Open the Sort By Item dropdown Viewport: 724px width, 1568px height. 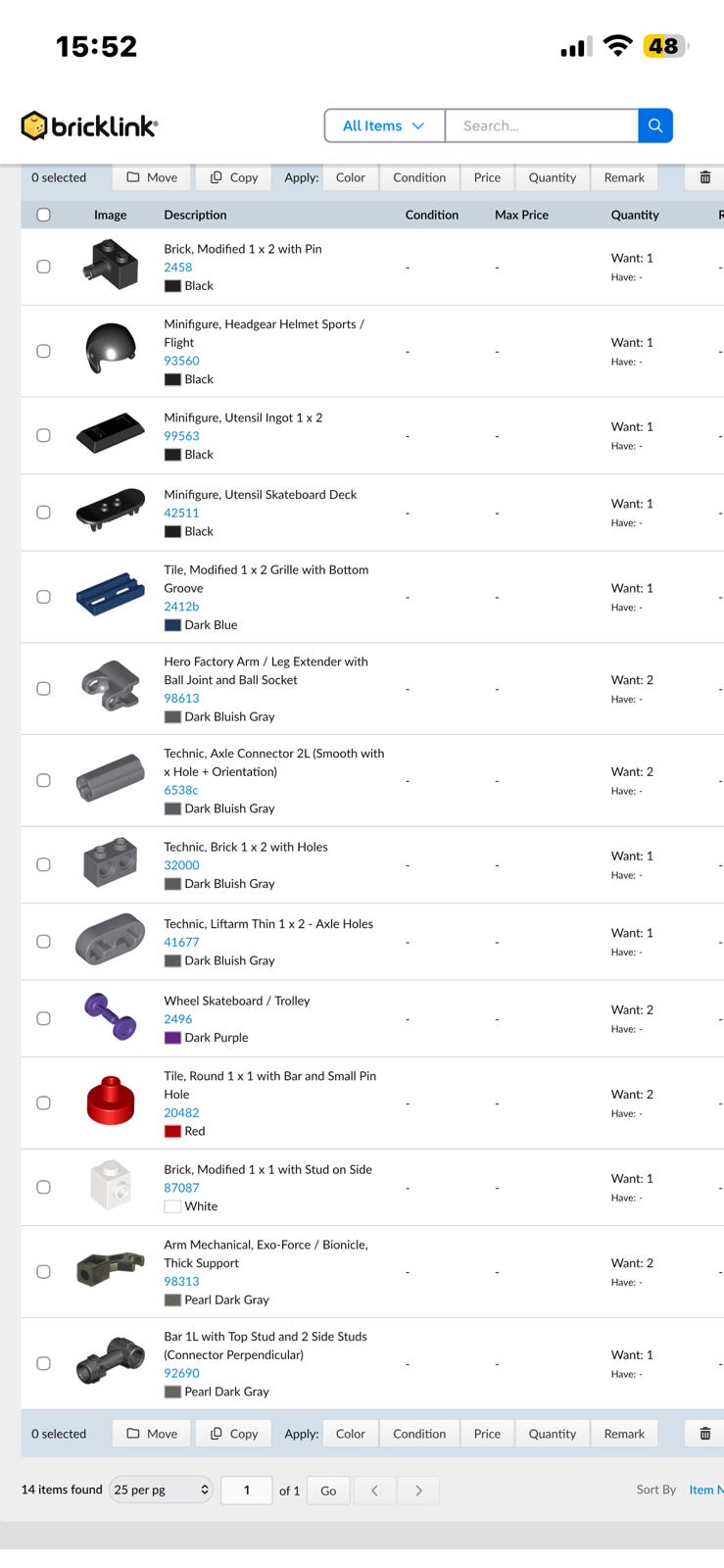coord(703,1490)
